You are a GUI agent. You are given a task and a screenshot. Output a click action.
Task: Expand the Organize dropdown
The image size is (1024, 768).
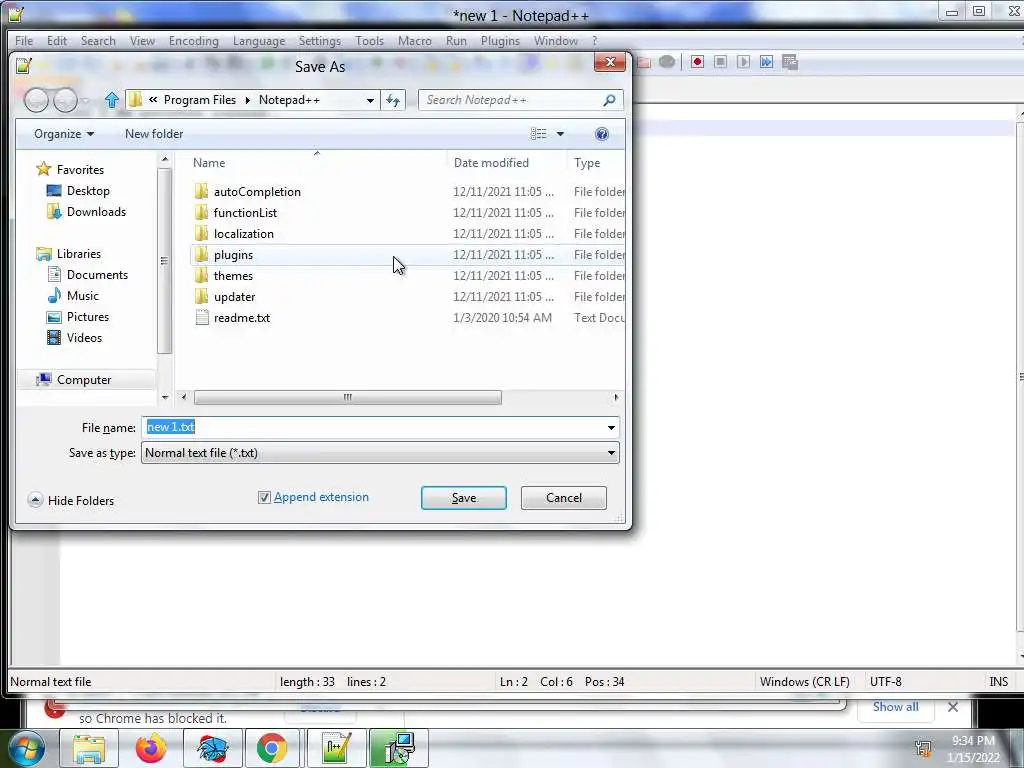point(64,134)
